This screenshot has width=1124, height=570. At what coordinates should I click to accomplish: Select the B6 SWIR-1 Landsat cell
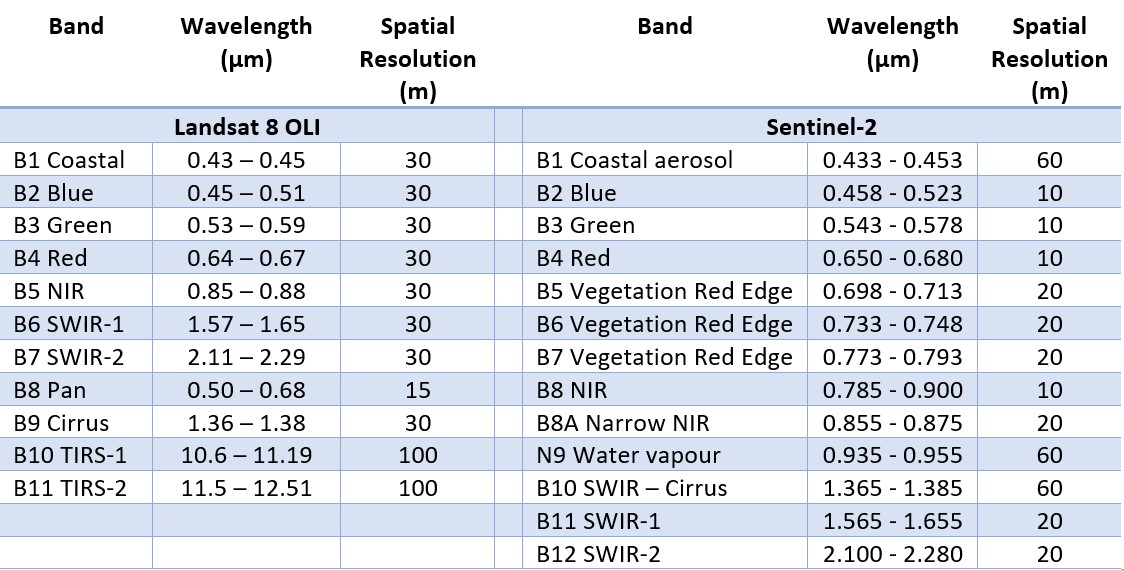click(76, 324)
